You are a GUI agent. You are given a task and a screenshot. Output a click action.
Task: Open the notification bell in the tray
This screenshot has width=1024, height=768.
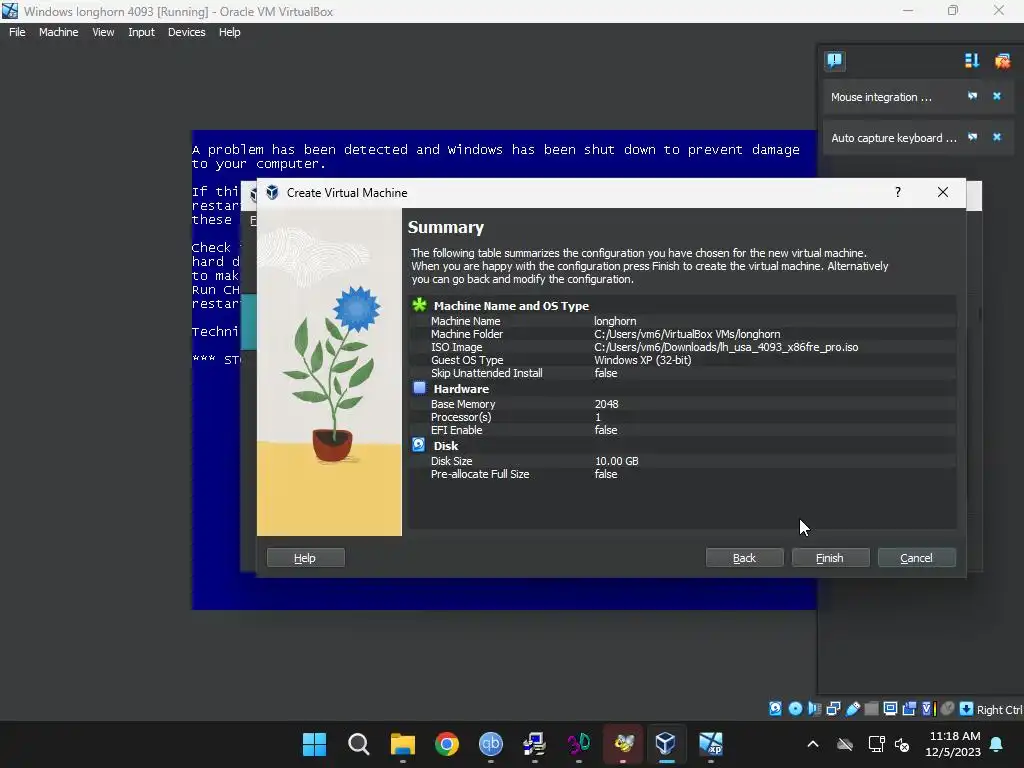[997, 744]
